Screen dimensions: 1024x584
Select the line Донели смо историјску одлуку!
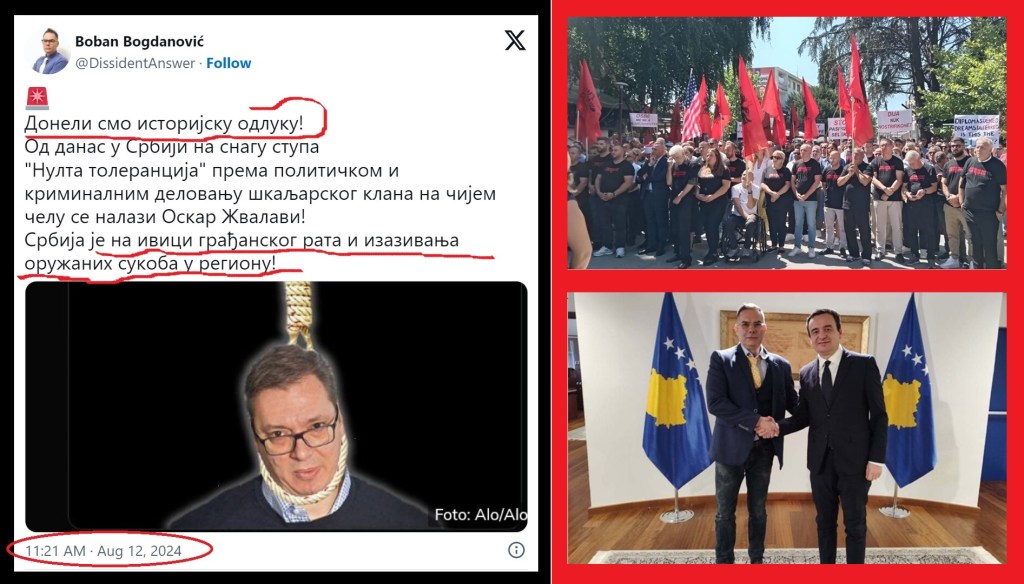pyautogui.click(x=164, y=123)
